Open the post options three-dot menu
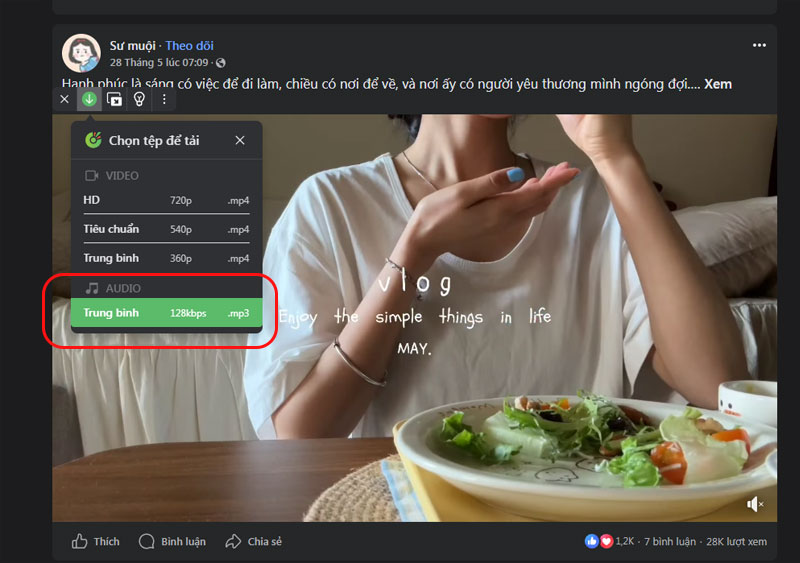The width and height of the screenshot is (800, 563). click(759, 46)
